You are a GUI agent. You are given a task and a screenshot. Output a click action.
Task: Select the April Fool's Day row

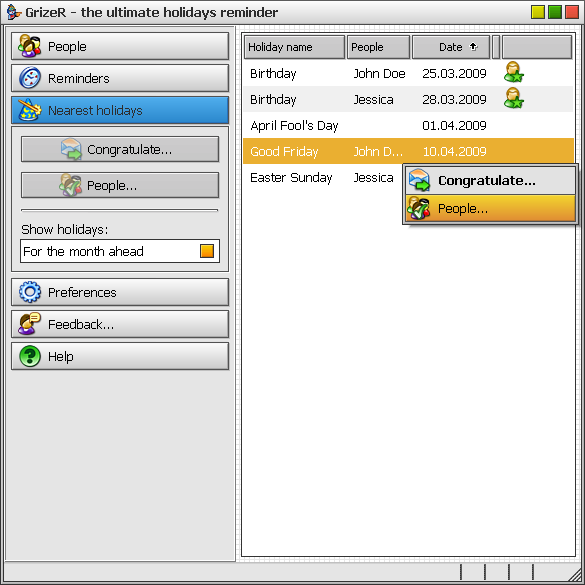click(x=408, y=125)
